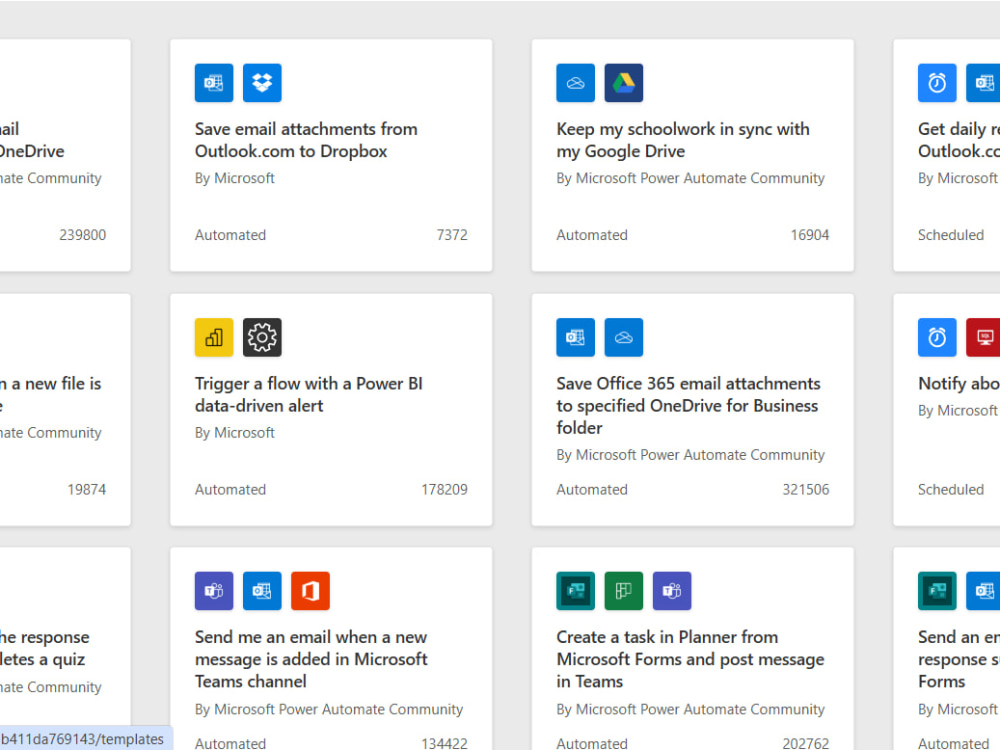Screen dimensions: 1000x750
Task: Open Keep my schoolwork in sync template
Action: click(683, 140)
